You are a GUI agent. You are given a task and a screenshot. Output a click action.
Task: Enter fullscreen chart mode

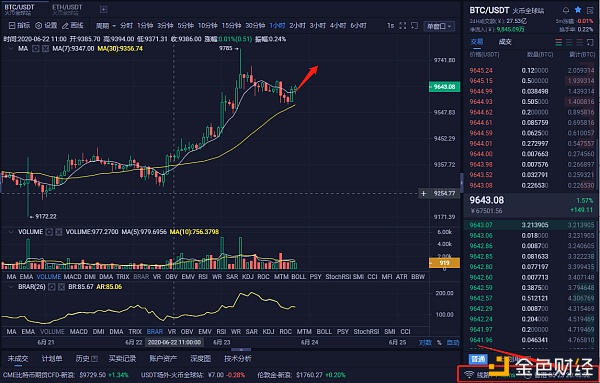[403, 26]
